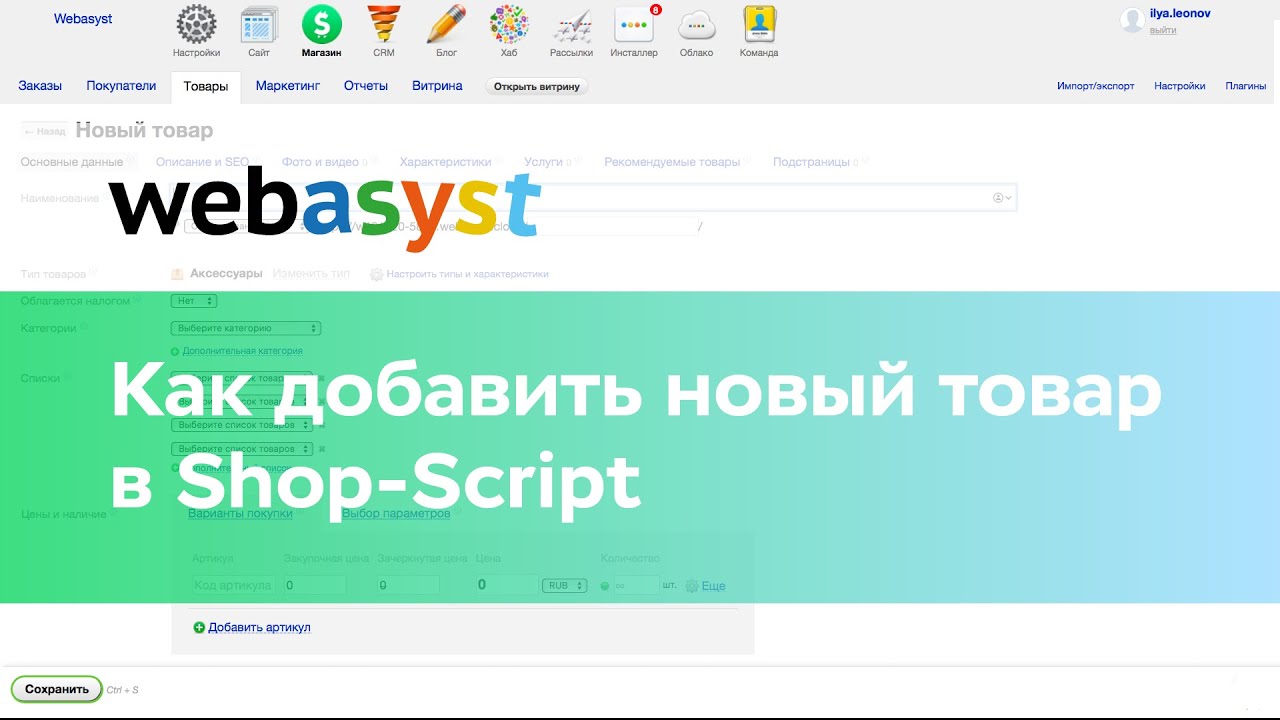Open the Облагается налогом Нет dropdown
The height and width of the screenshot is (720, 1280).
(x=194, y=301)
